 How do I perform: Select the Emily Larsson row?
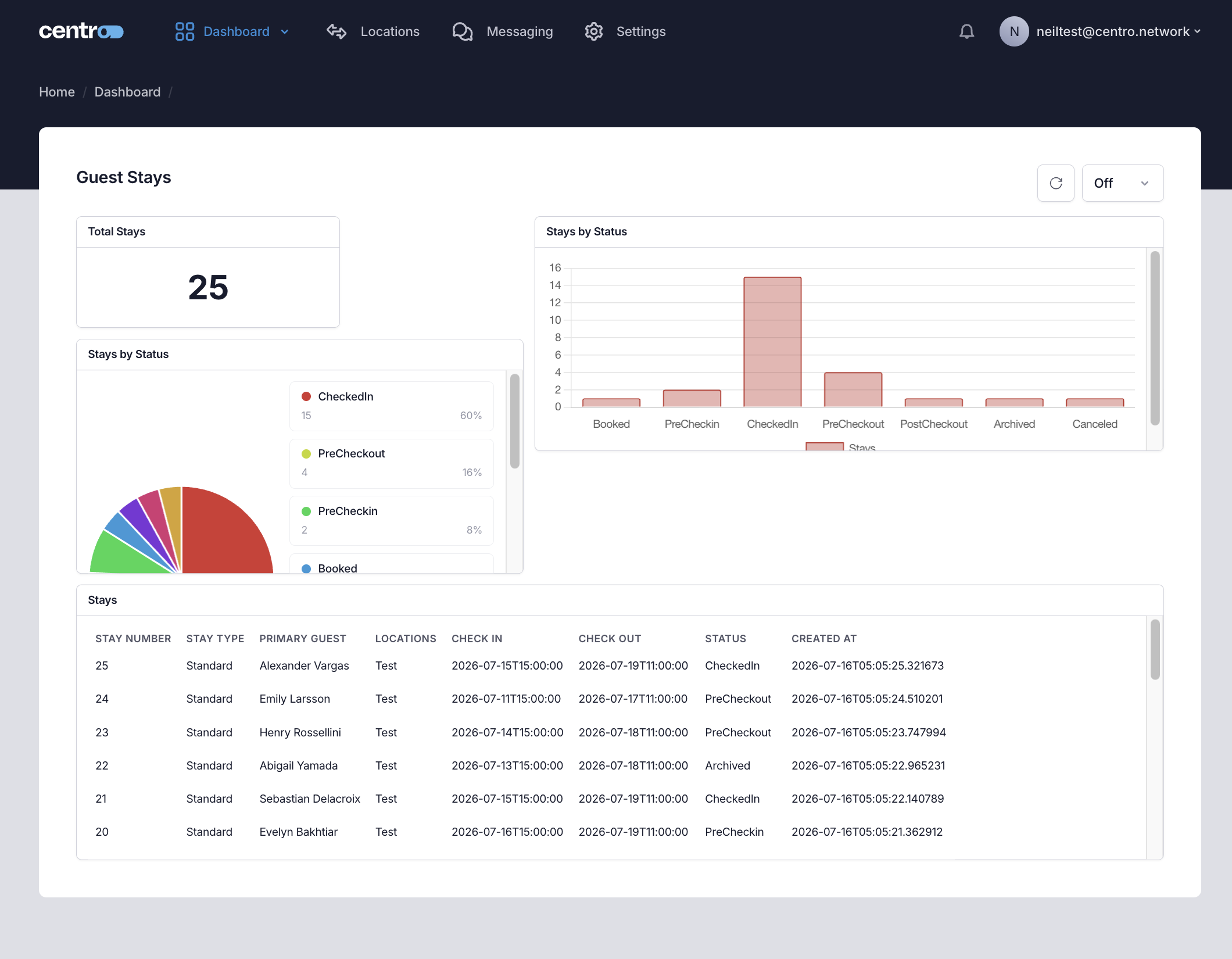[x=611, y=699]
